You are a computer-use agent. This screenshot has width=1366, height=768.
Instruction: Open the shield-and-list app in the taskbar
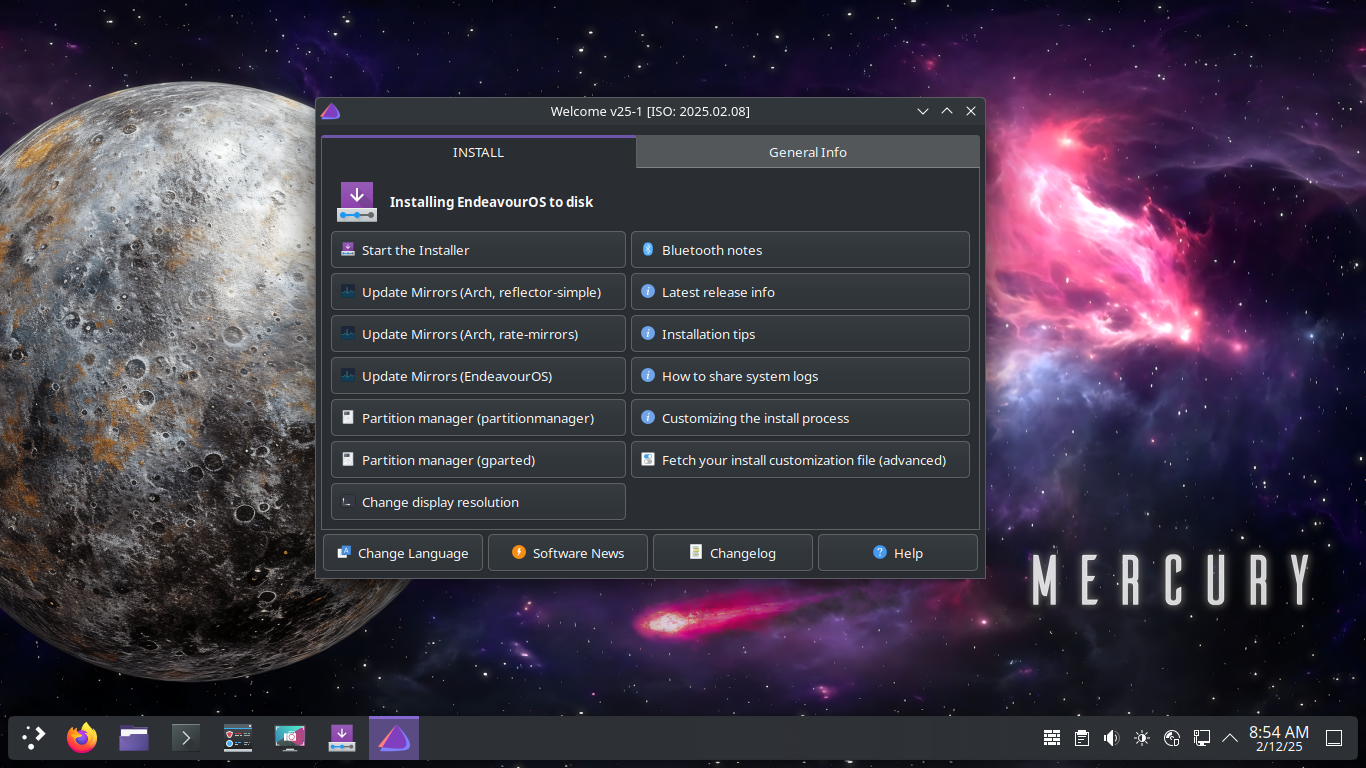pyautogui.click(x=238, y=738)
